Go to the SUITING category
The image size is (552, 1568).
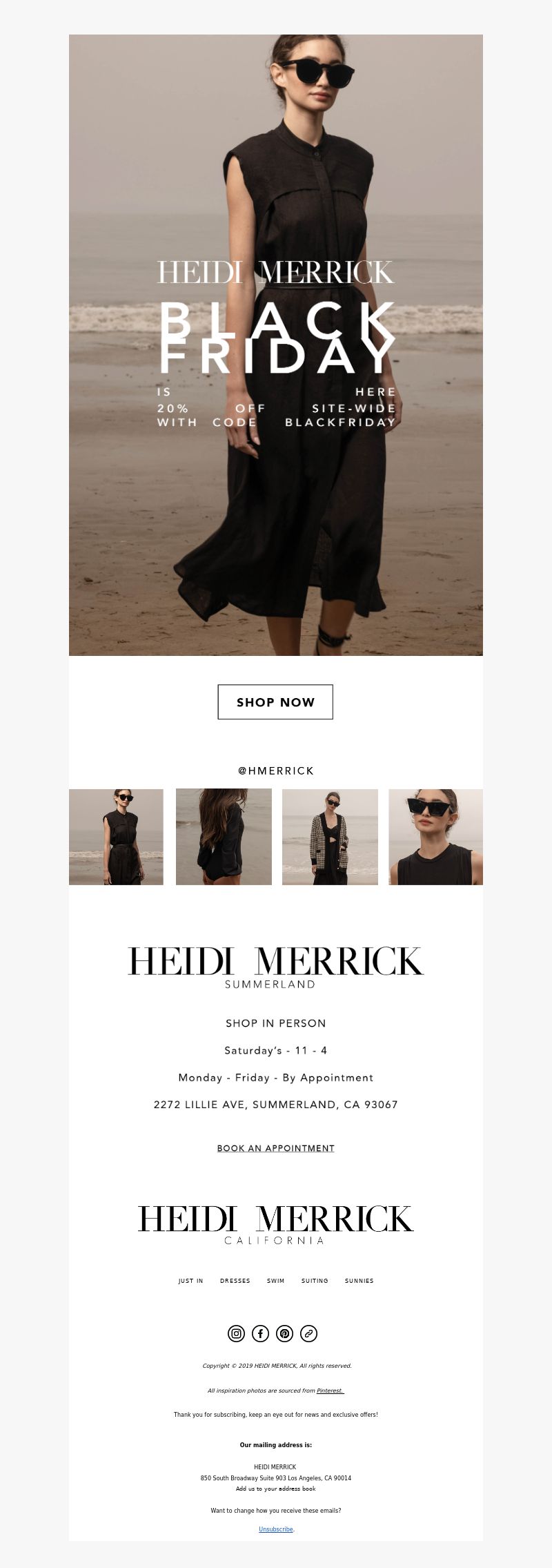click(315, 1281)
